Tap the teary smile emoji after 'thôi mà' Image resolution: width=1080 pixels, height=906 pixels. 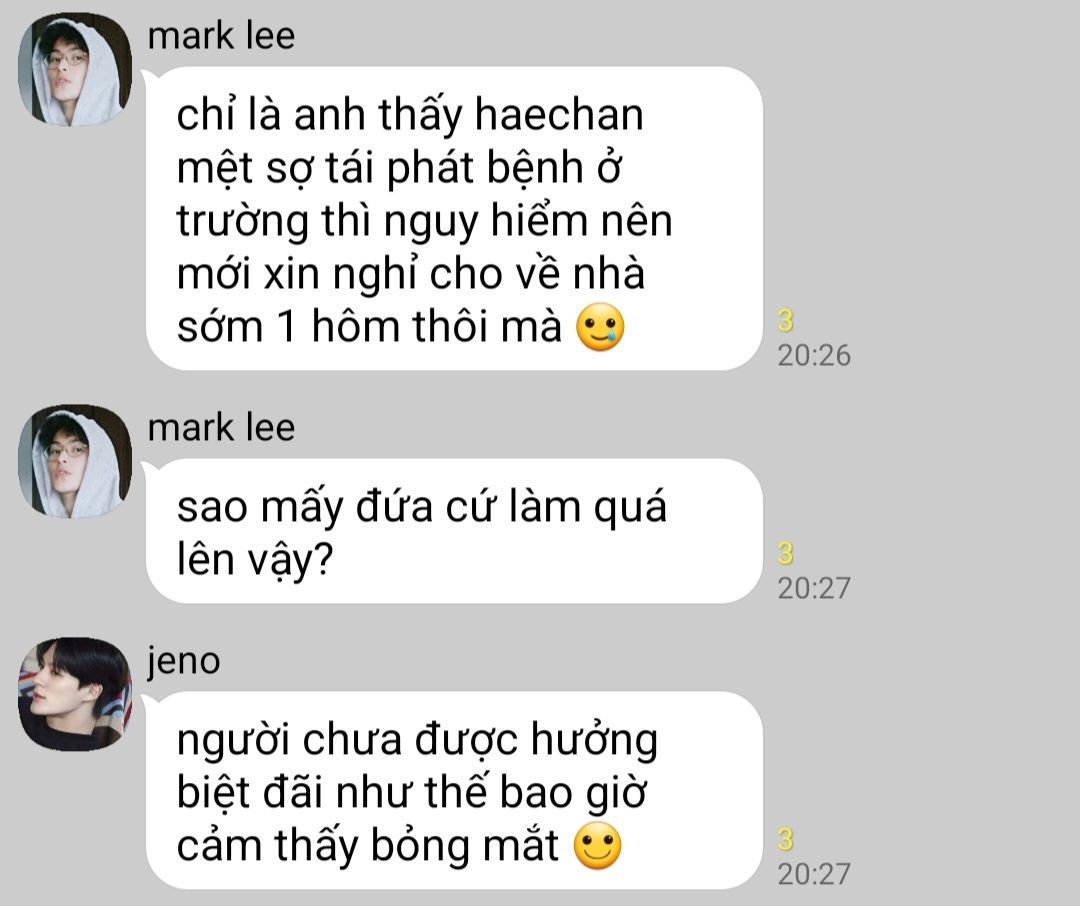600,327
